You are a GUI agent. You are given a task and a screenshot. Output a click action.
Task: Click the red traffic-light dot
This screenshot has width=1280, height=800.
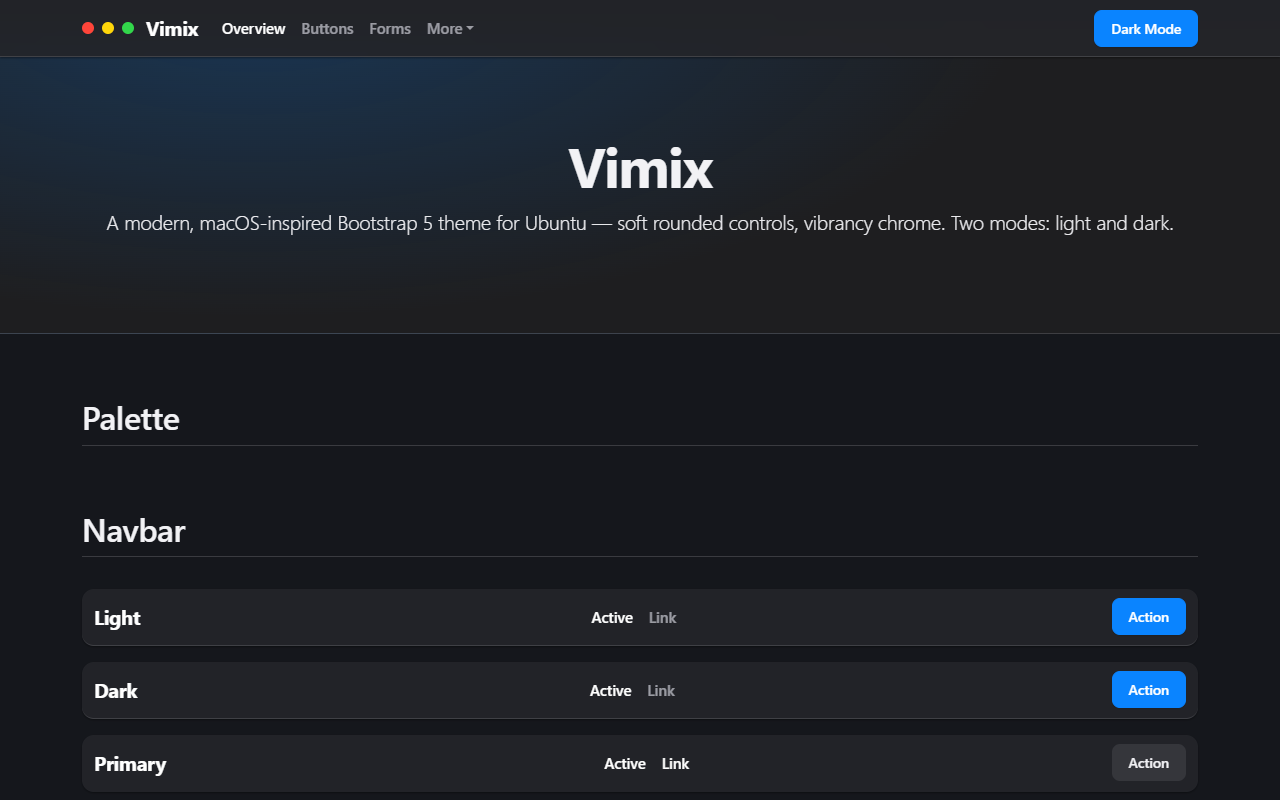tap(88, 28)
